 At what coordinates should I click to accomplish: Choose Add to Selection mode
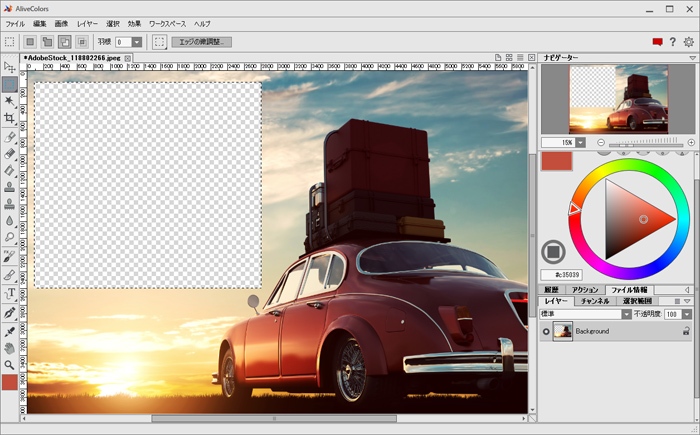pos(47,42)
